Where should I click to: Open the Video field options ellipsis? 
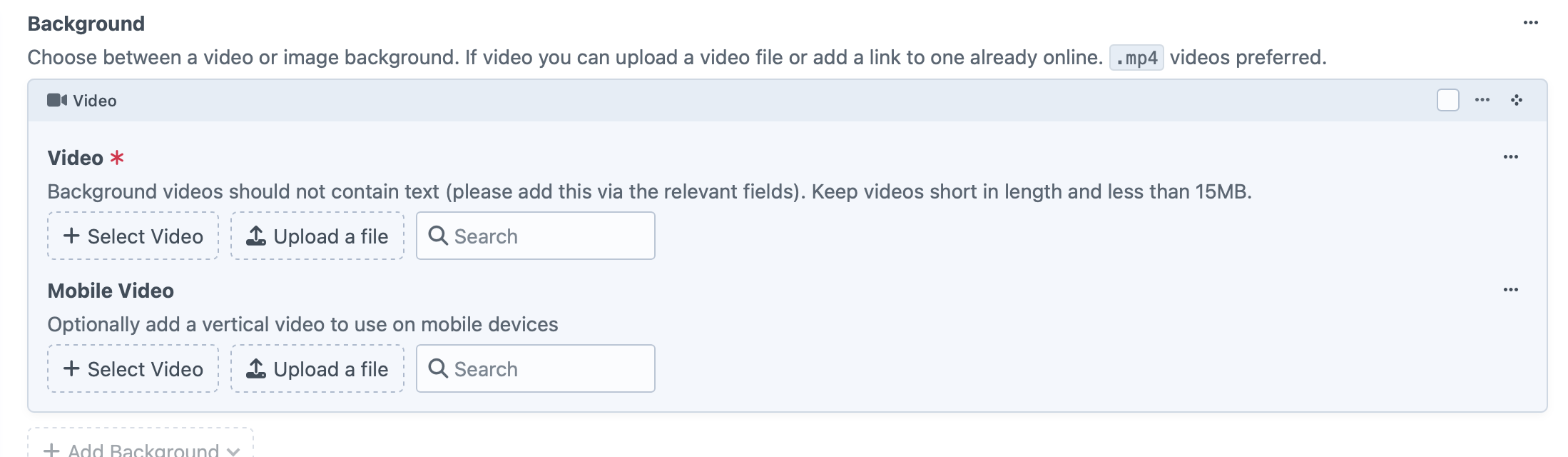(1510, 157)
